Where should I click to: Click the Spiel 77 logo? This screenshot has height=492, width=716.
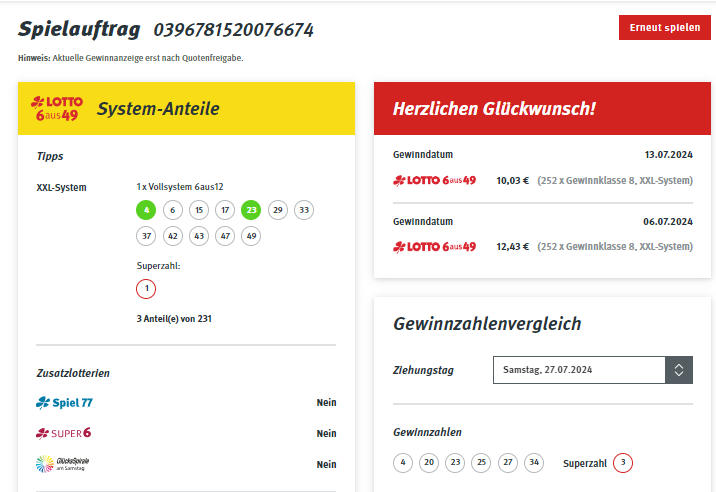(x=64, y=402)
